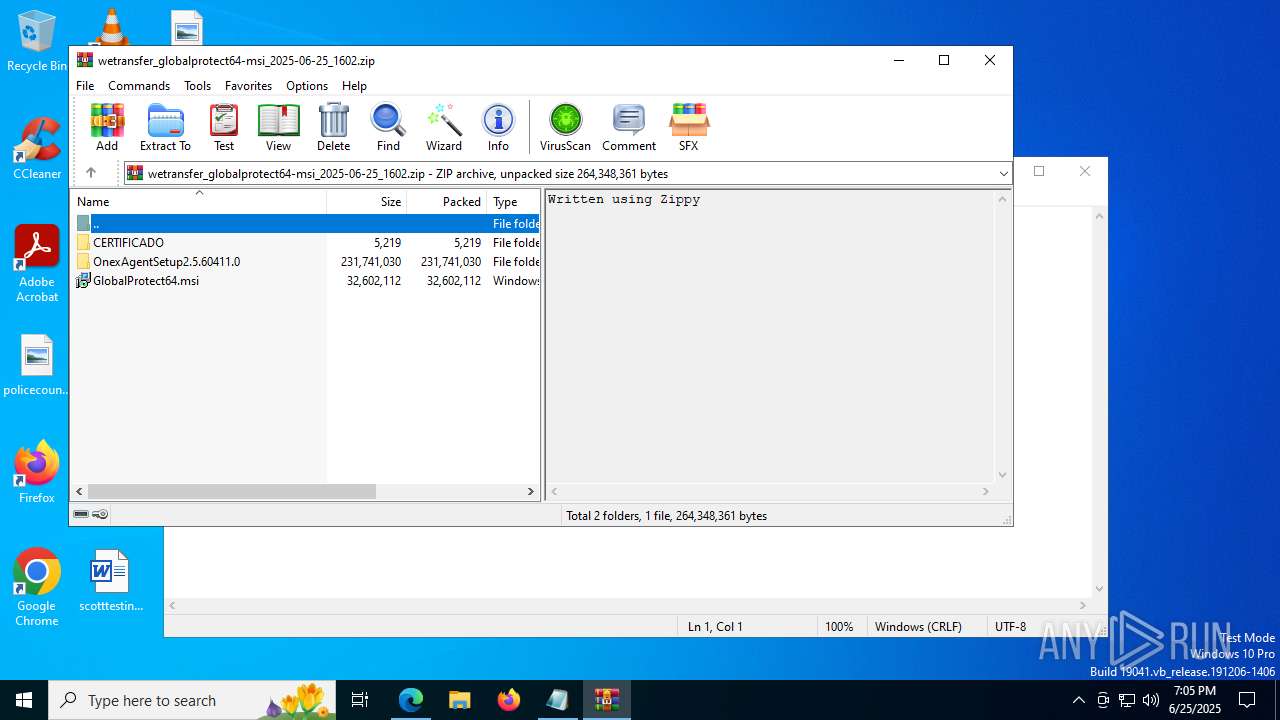
Task: Click status bar total folders and files text
Action: (x=667, y=516)
